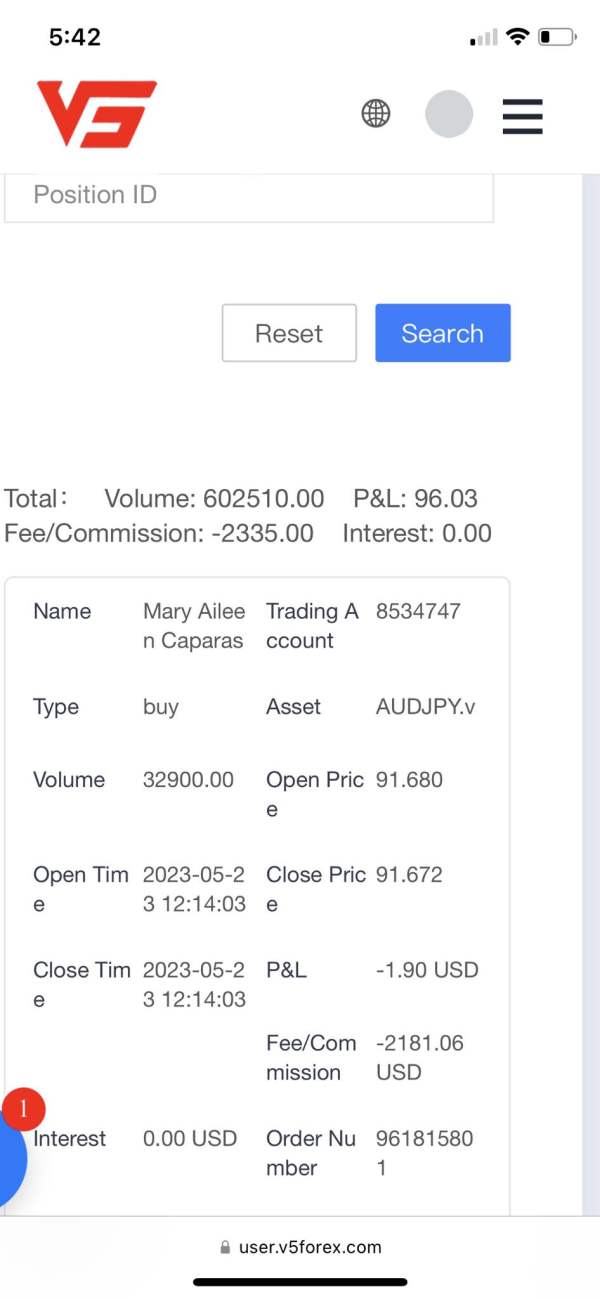600x1299 pixels.
Task: Tap the user.v5forex.com address bar
Action: [310, 1248]
